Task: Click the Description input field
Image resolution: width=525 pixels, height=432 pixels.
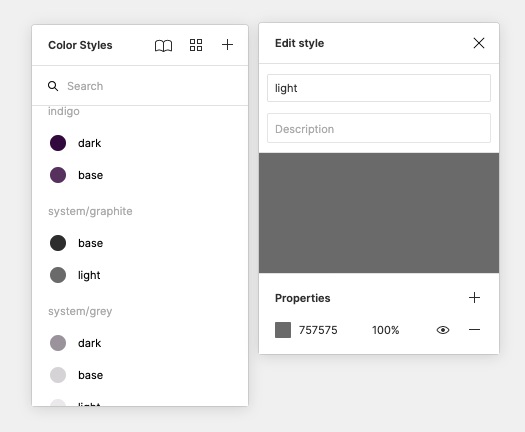Action: click(379, 128)
